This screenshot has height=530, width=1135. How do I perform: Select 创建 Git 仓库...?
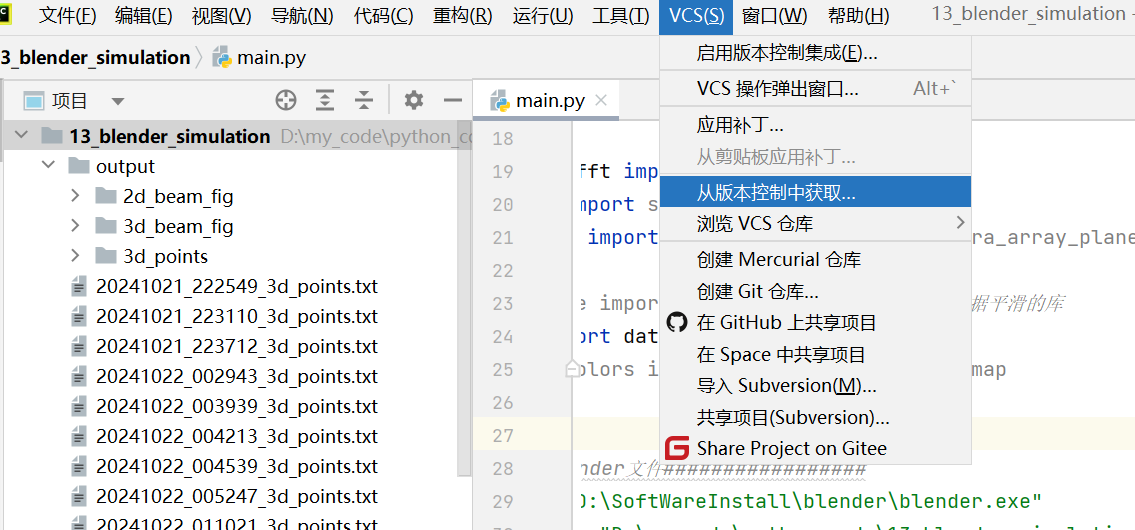pyautogui.click(x=815, y=291)
